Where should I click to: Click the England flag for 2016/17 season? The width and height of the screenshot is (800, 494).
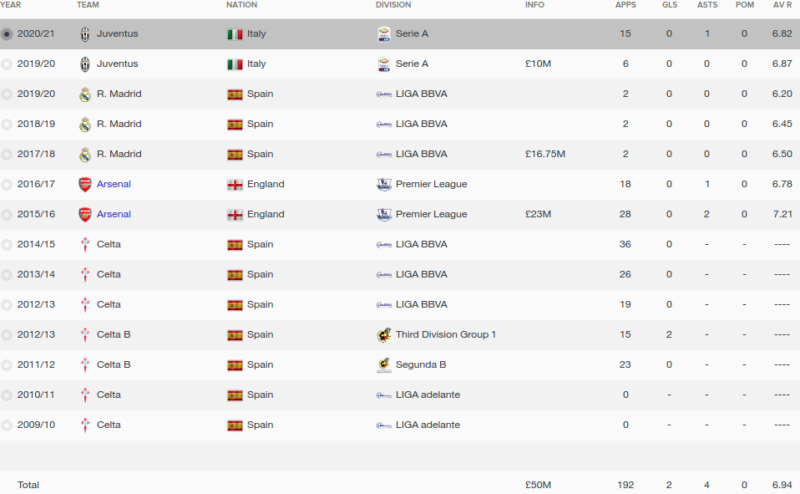235,185
